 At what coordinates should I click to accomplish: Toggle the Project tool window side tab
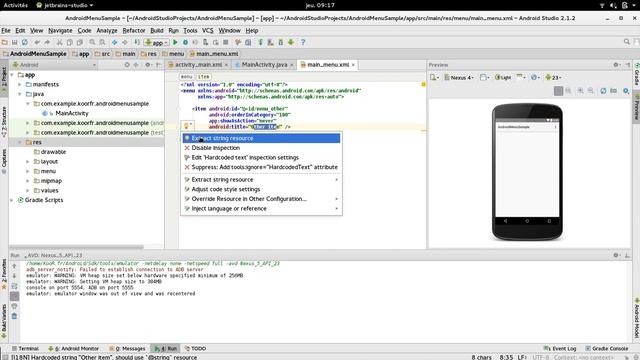[4, 78]
